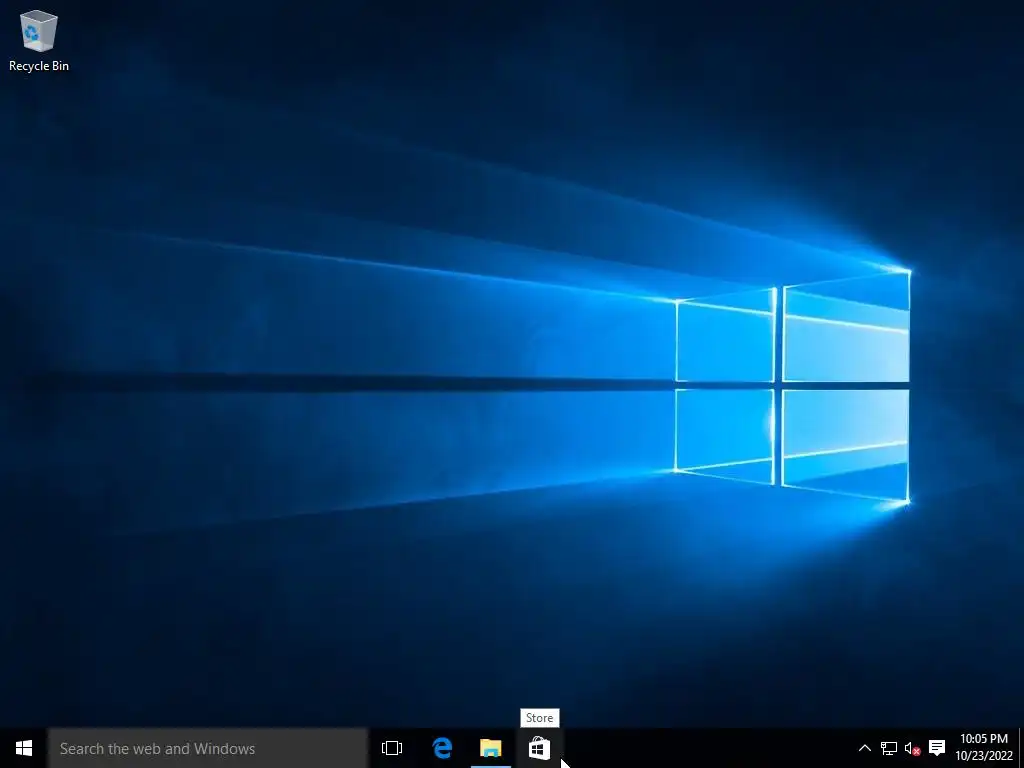Viewport: 1024px width, 768px height.
Task: Select the Recycle Bin desktop icon
Action: click(x=39, y=40)
